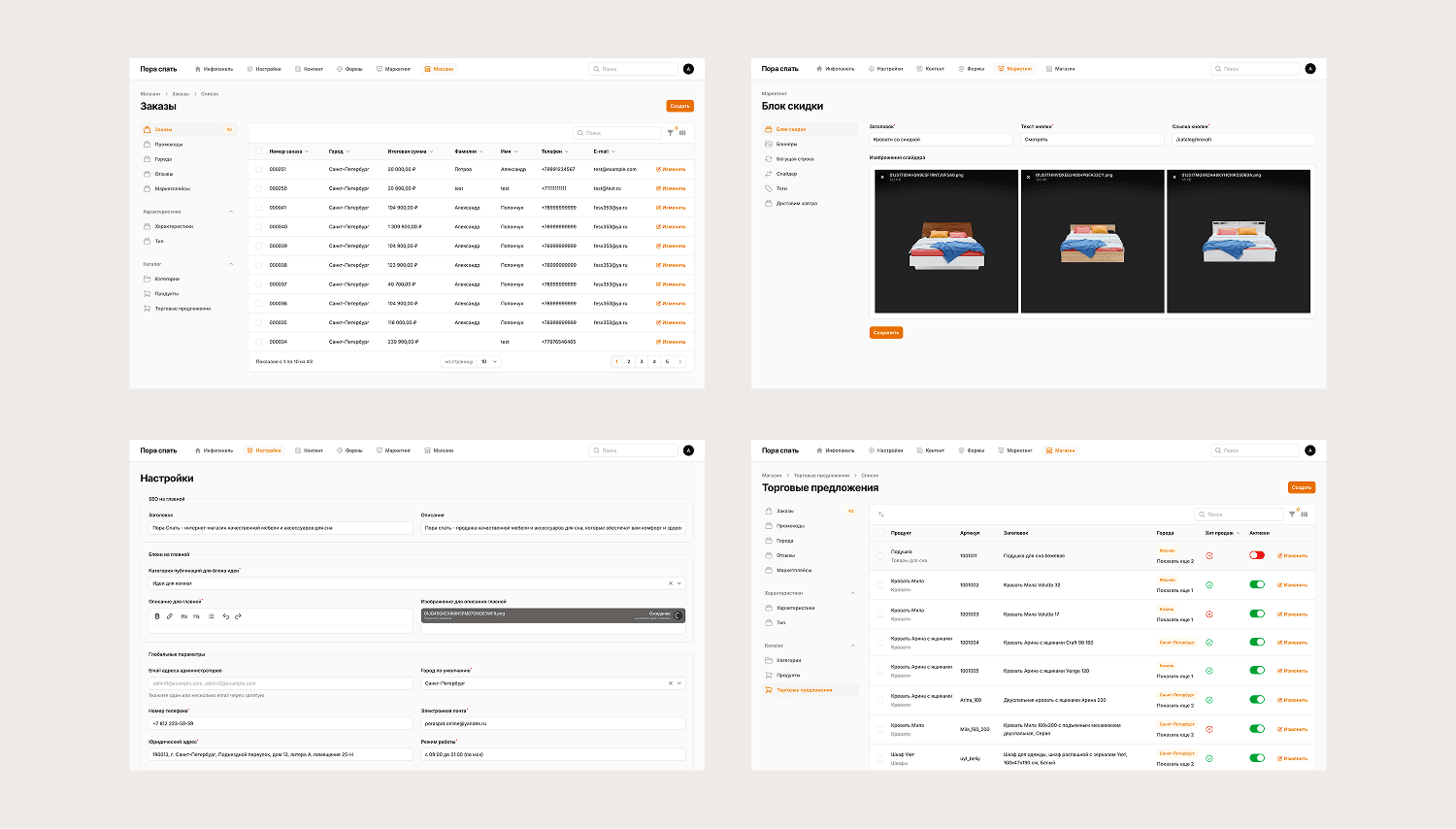The image size is (1456, 829).
Task: Remove second bed slider image with its X
Action: (x=1029, y=177)
